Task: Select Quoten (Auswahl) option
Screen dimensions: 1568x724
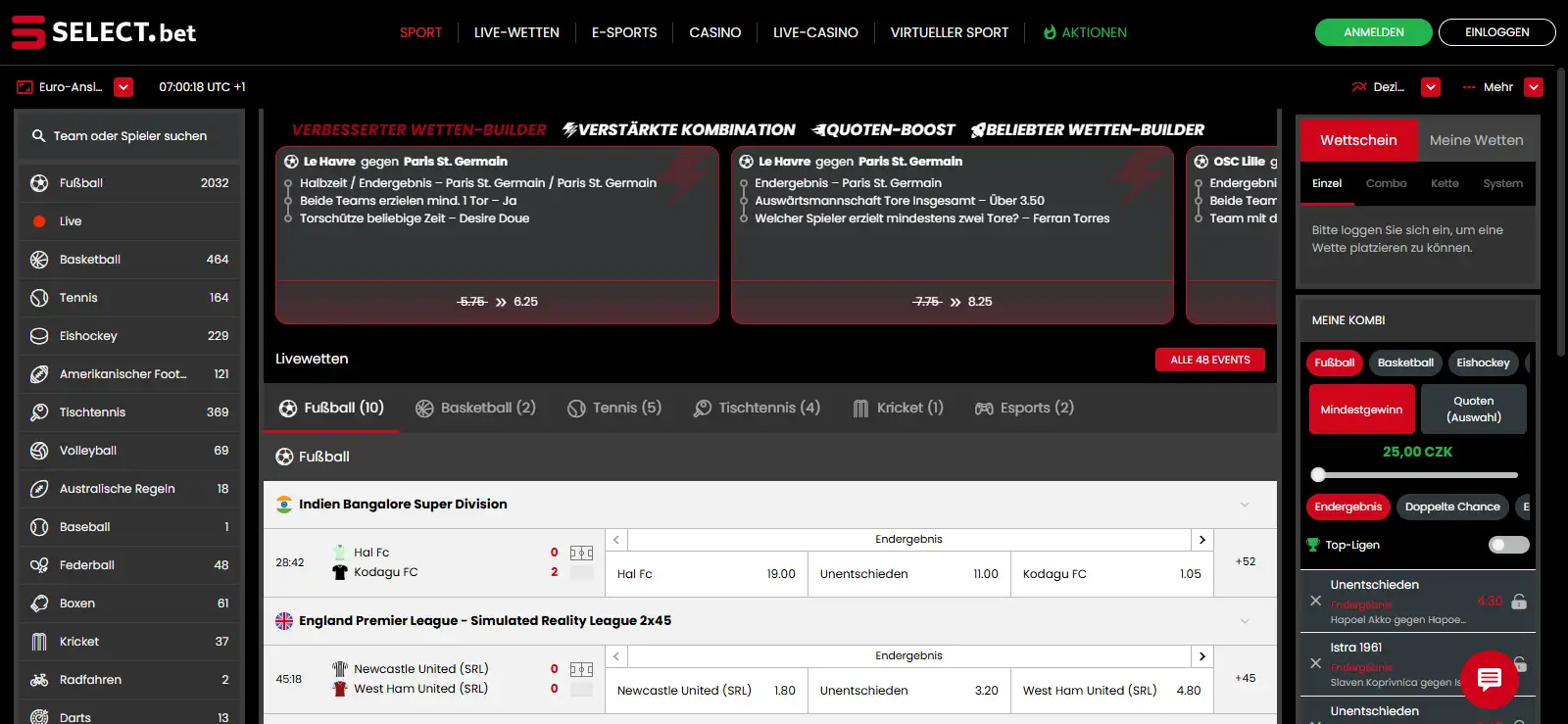Action: (x=1474, y=410)
